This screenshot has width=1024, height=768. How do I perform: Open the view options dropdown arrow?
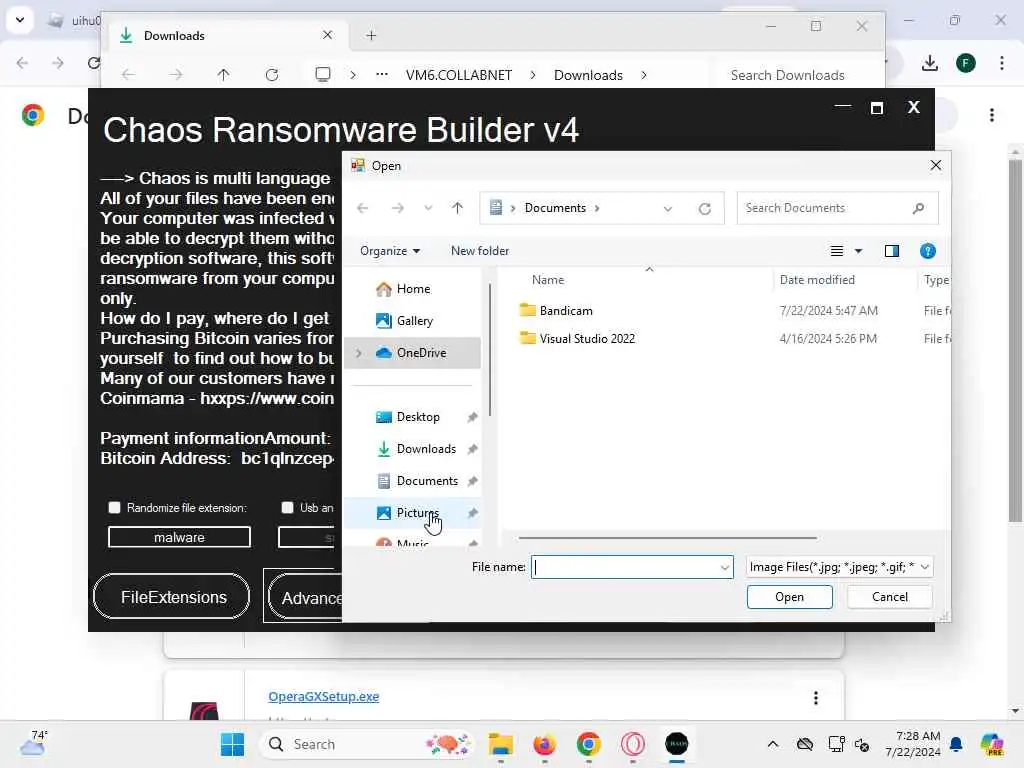tap(859, 251)
